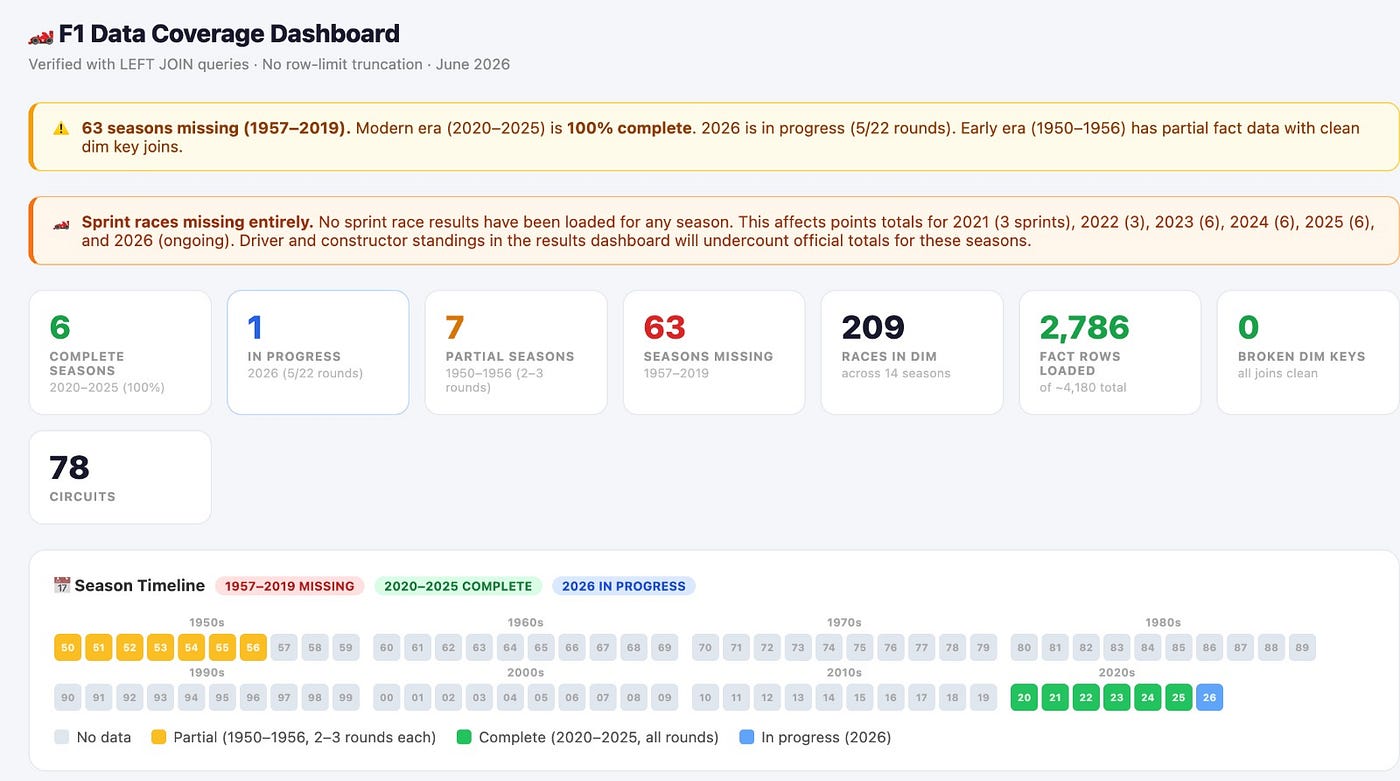Screen dimensions: 1400x781
Task: Select season 54 in the timeline
Action: pos(192,647)
